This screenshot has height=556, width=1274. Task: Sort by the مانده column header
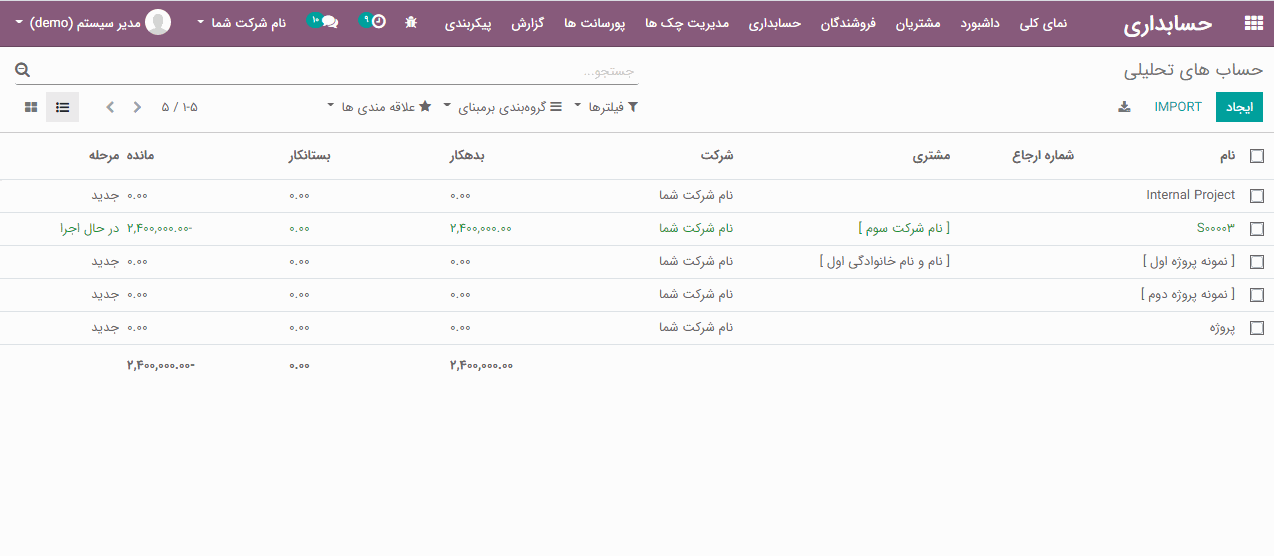point(141,156)
